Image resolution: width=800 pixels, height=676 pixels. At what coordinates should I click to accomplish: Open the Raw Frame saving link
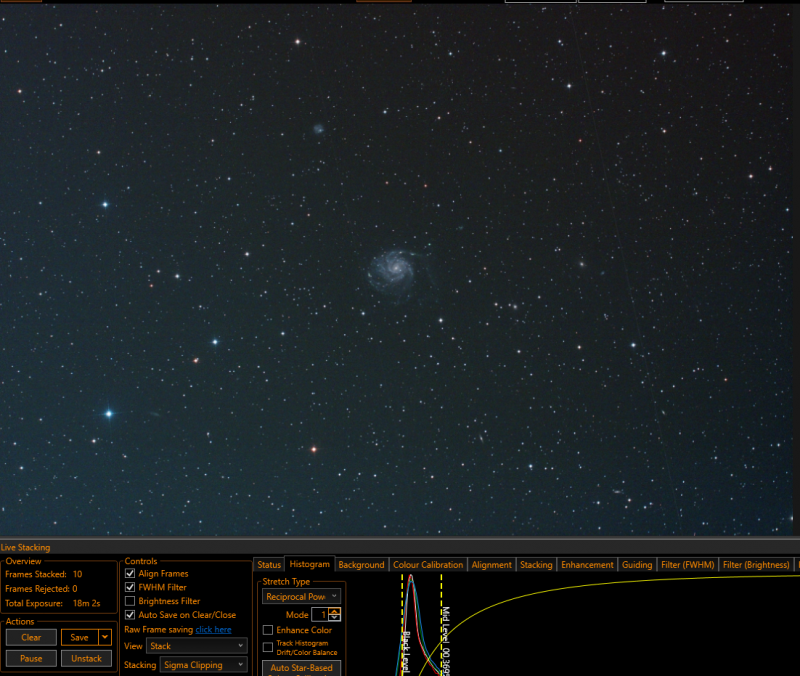[x=213, y=630]
